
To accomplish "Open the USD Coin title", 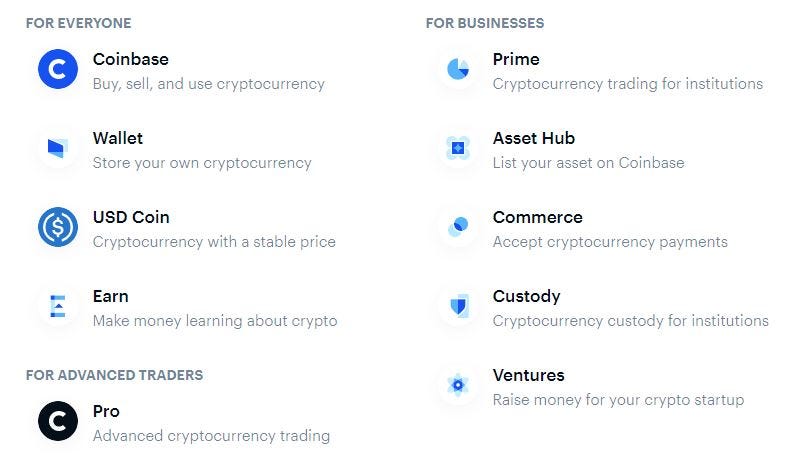I will click(131, 217).
